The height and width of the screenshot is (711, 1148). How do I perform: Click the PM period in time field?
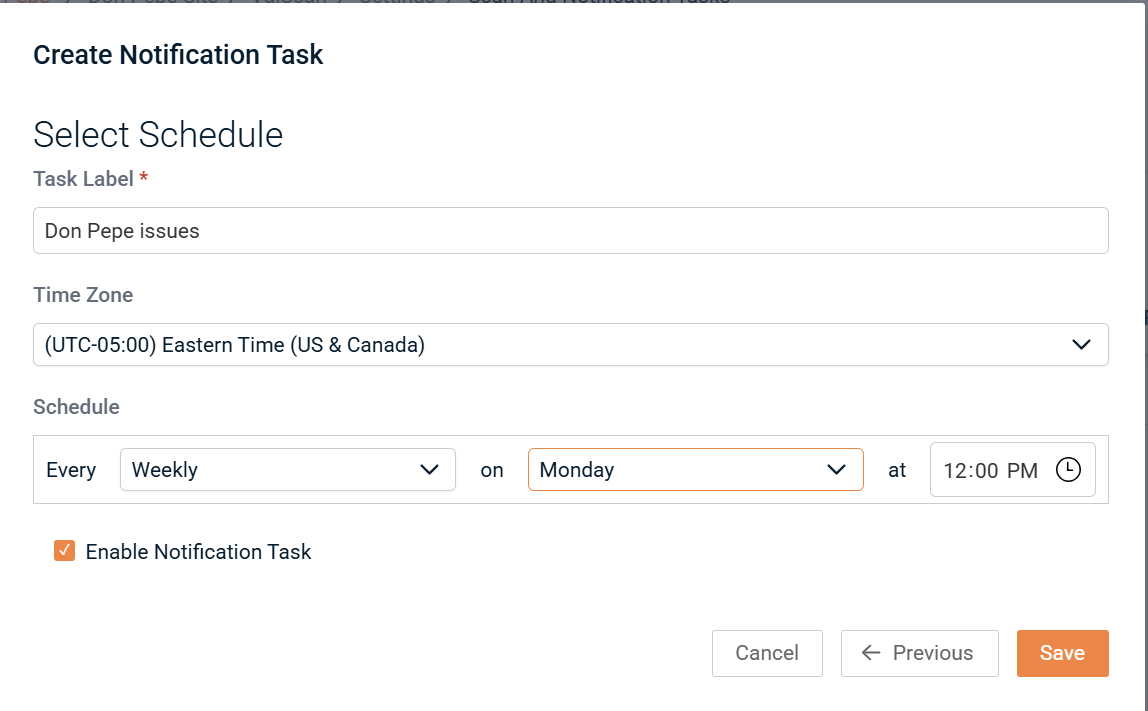1022,471
